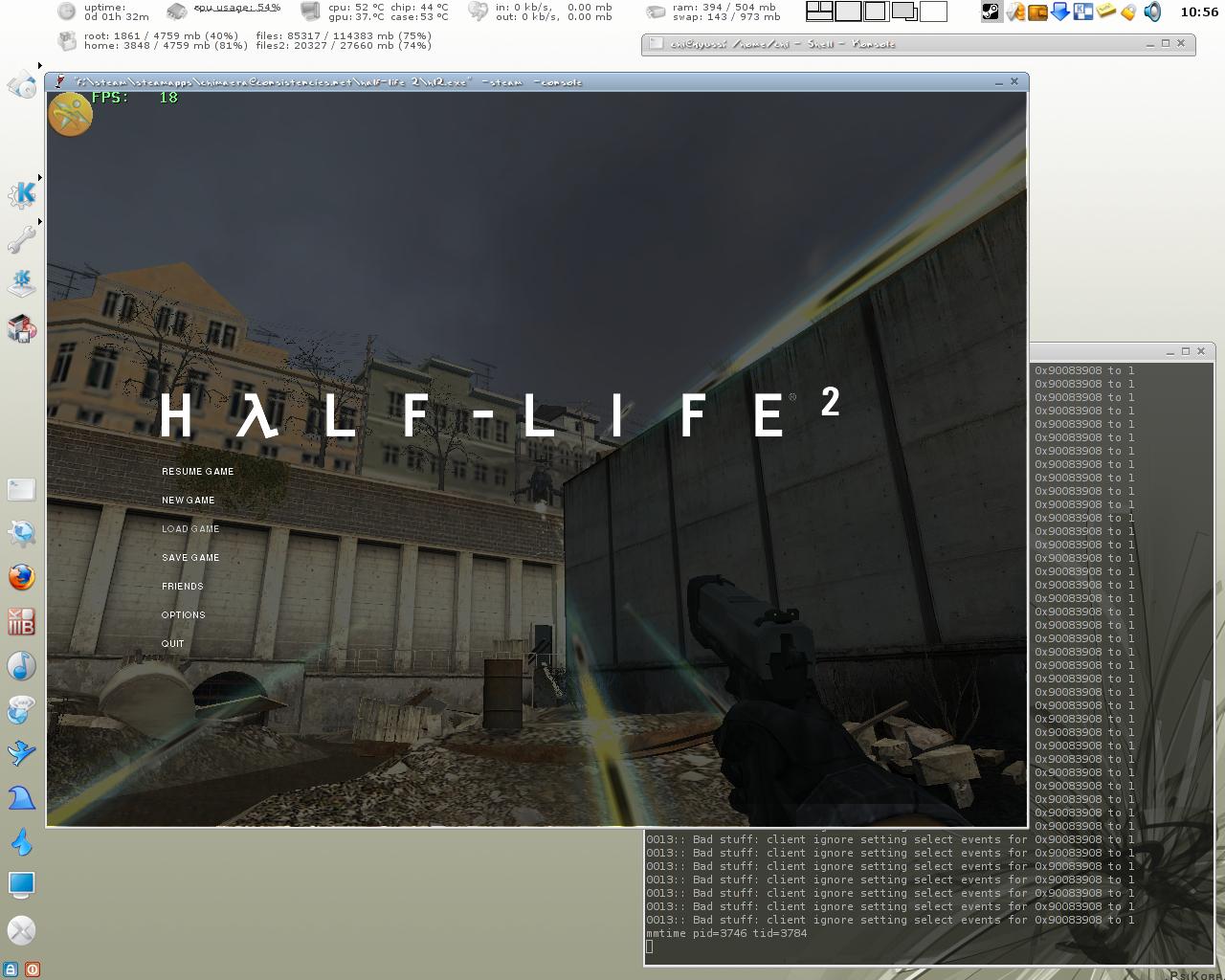Launch the Konsole terminal from side panel
The height and width of the screenshot is (980, 1225).
[22, 490]
